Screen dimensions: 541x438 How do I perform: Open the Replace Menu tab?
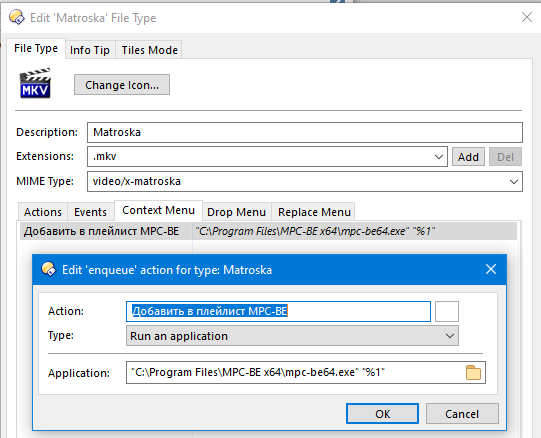point(314,212)
